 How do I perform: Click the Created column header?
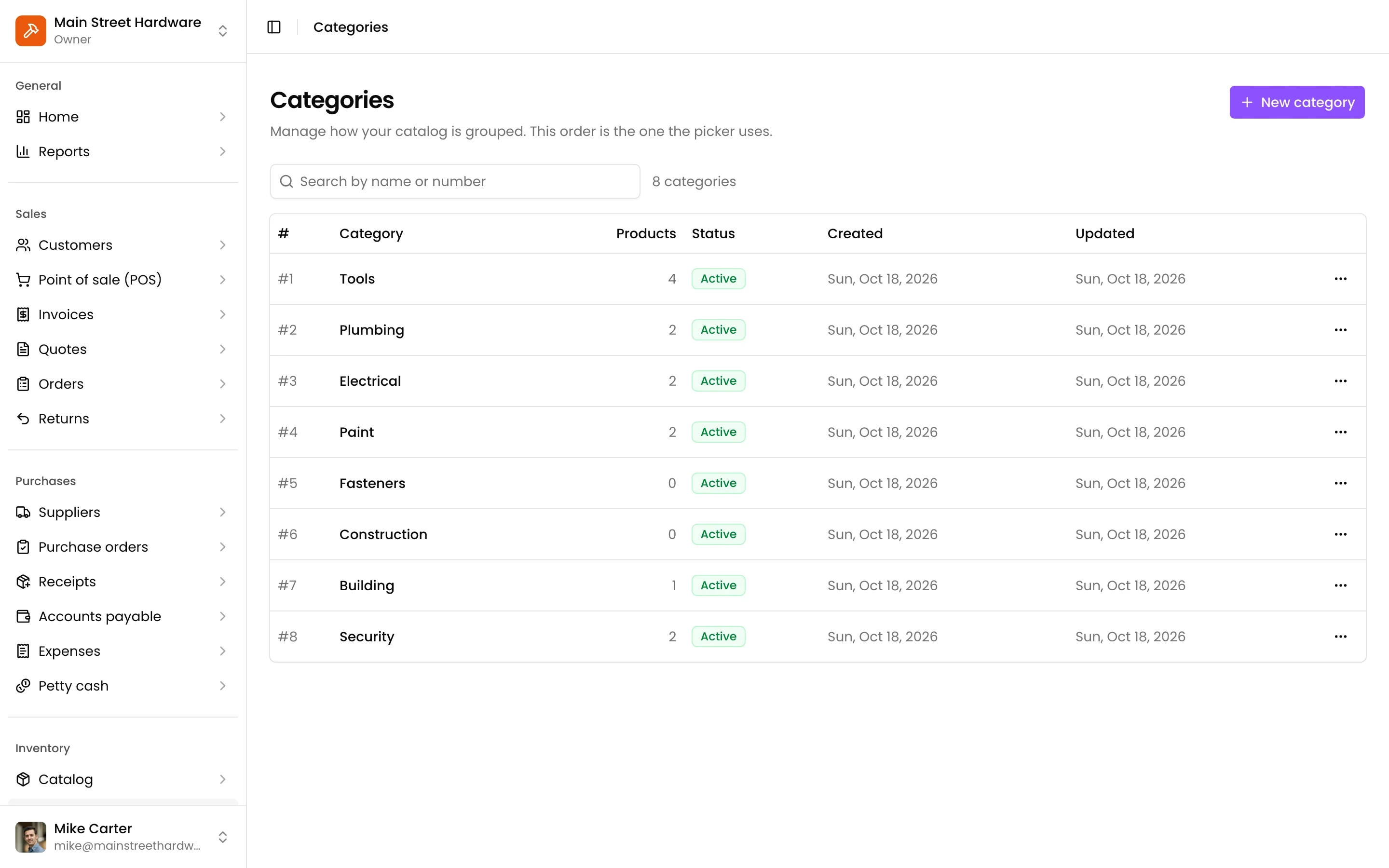tap(855, 234)
